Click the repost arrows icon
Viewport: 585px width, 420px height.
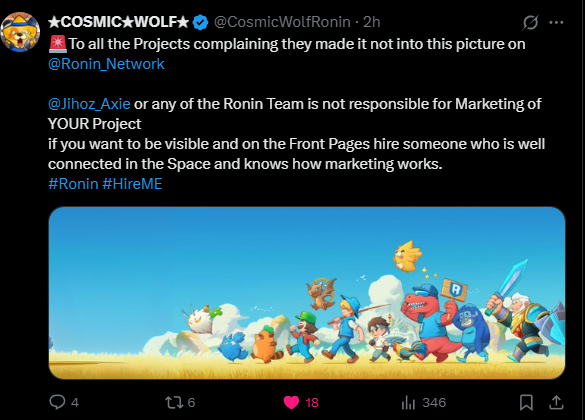pyautogui.click(x=174, y=402)
